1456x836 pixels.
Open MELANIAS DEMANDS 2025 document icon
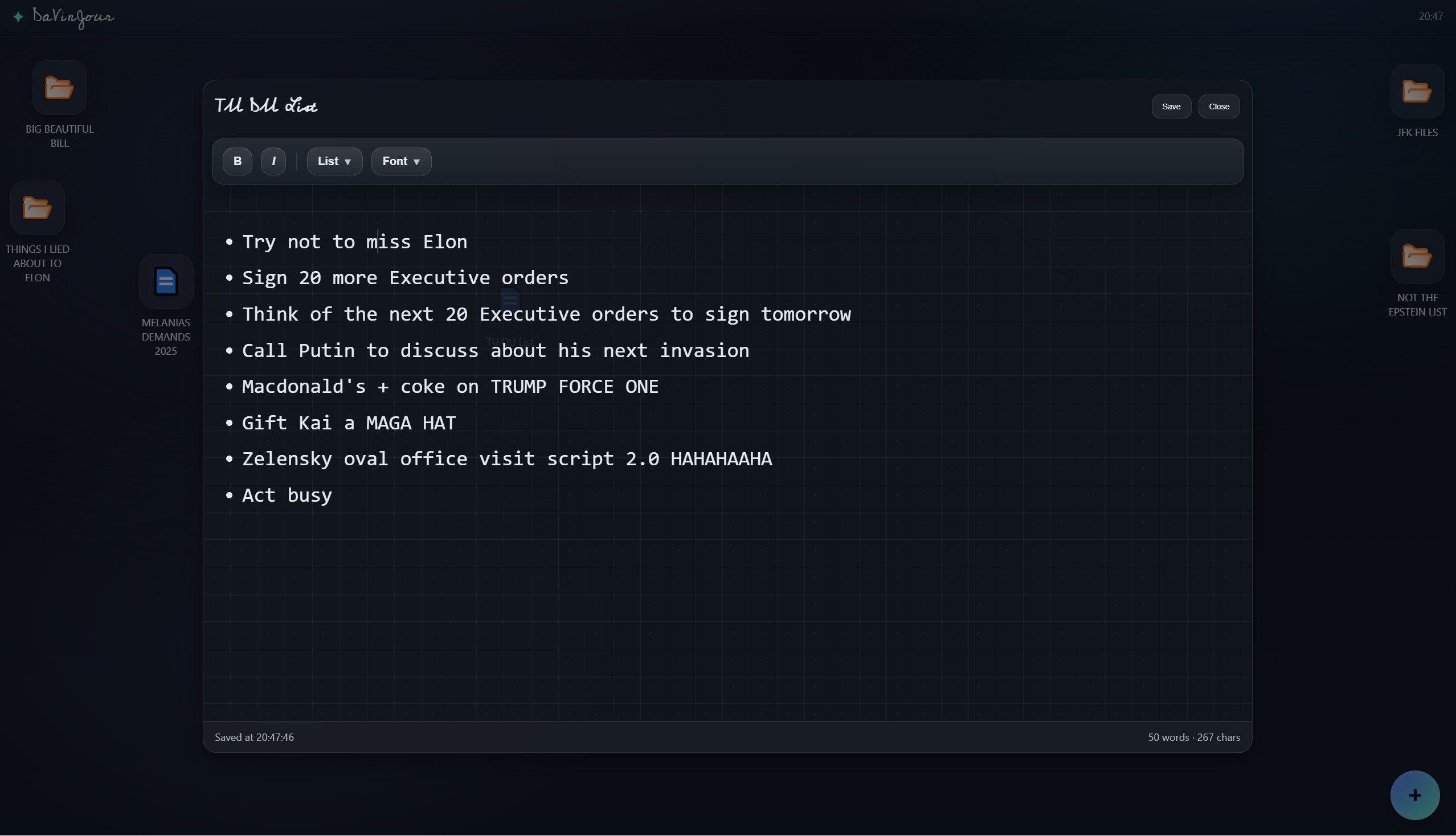click(165, 282)
